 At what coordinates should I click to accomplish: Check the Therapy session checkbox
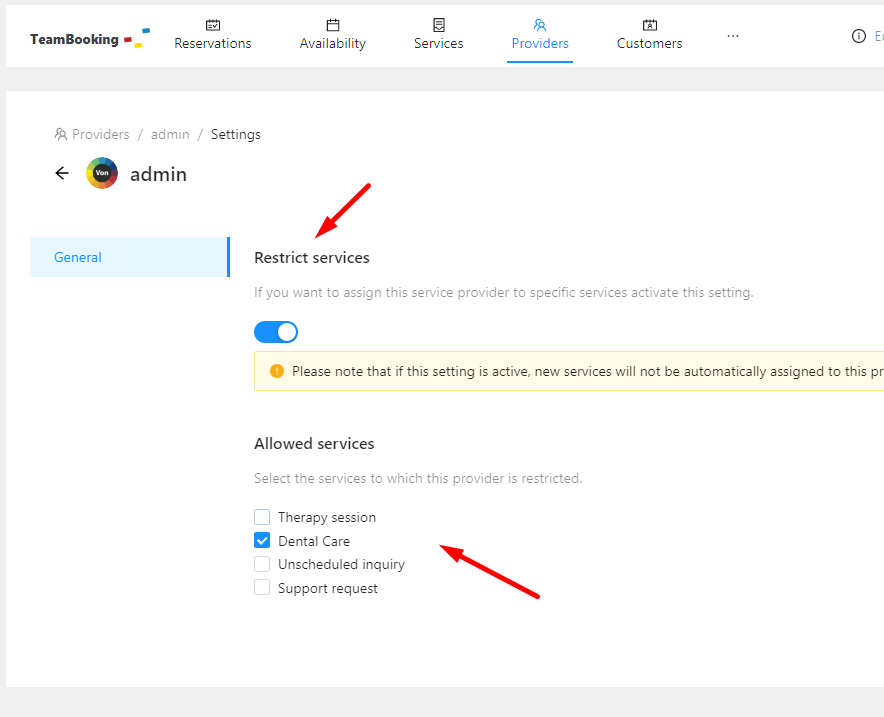pyautogui.click(x=262, y=517)
